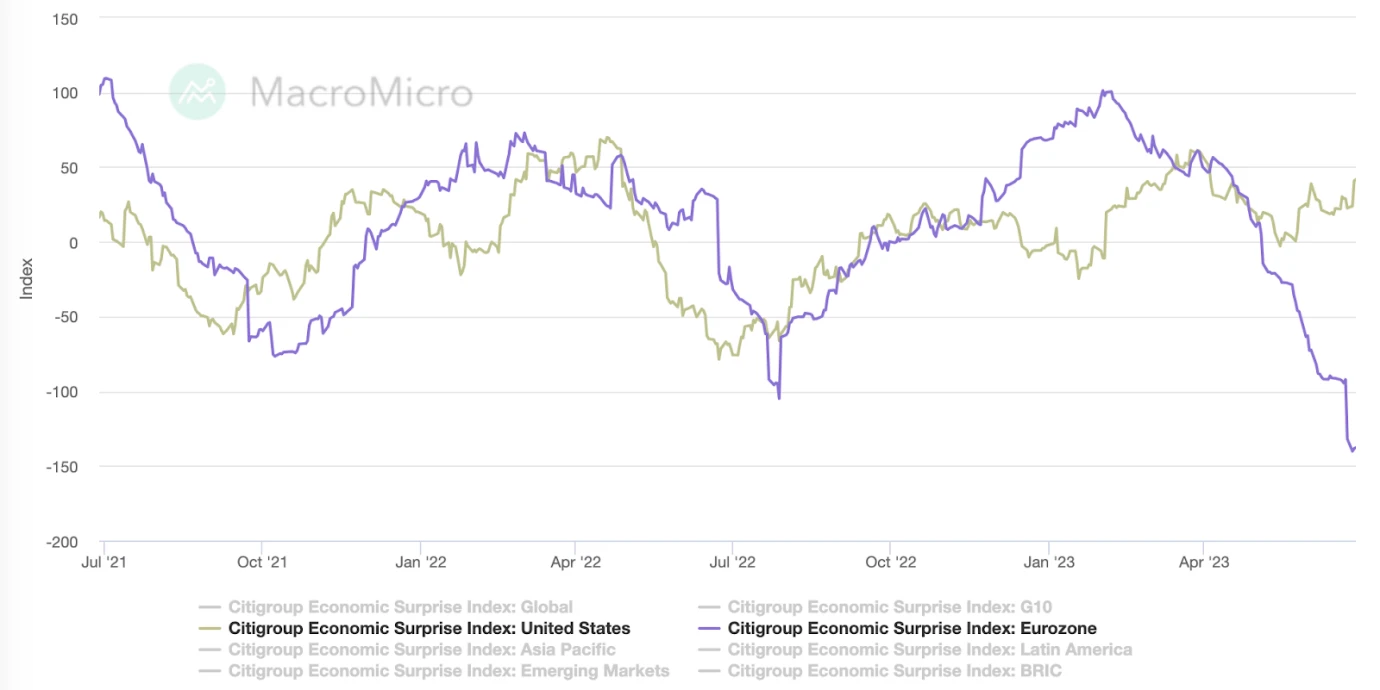The width and height of the screenshot is (1380, 690).
Task: Click purple line swatch beside Eurozone
Action: pyautogui.click(x=709, y=629)
